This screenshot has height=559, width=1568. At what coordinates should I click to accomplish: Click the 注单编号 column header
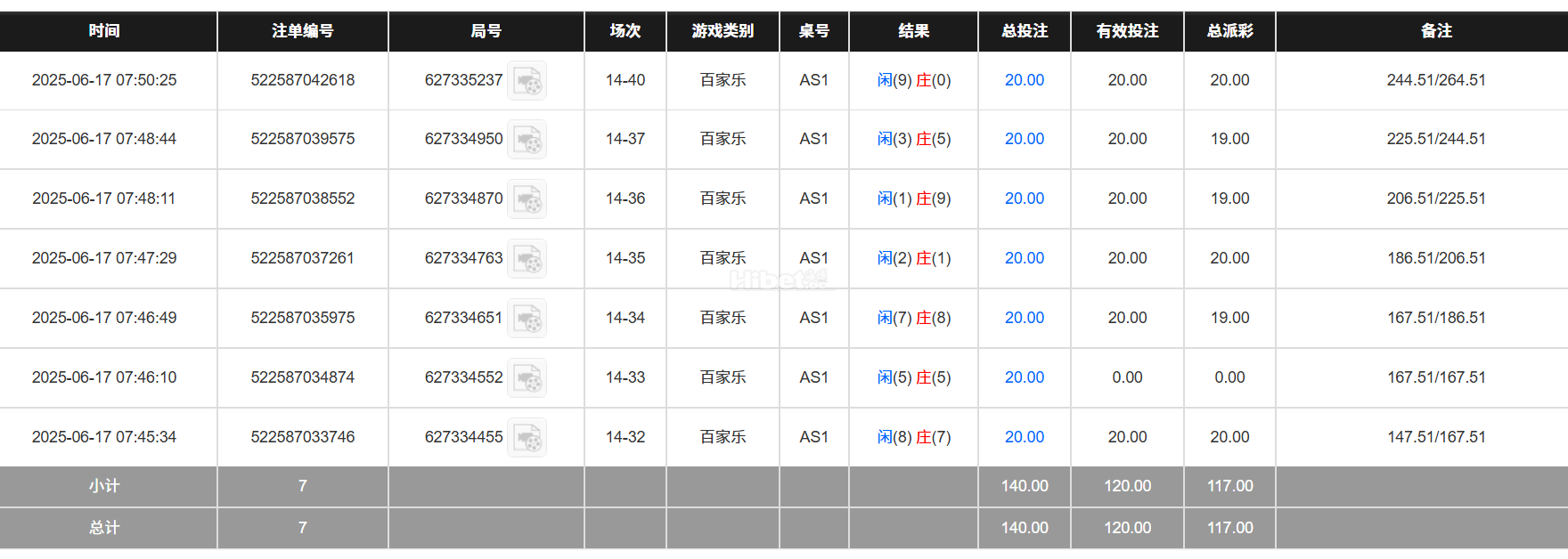coord(302,31)
